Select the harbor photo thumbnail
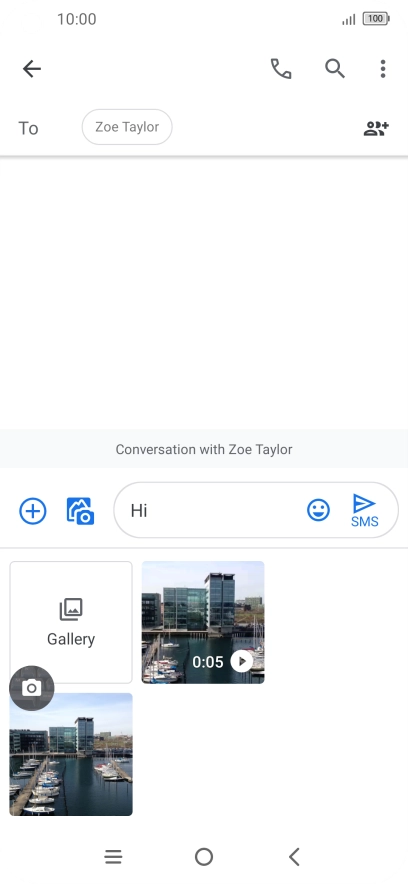This screenshot has height=884, width=408. [71, 754]
